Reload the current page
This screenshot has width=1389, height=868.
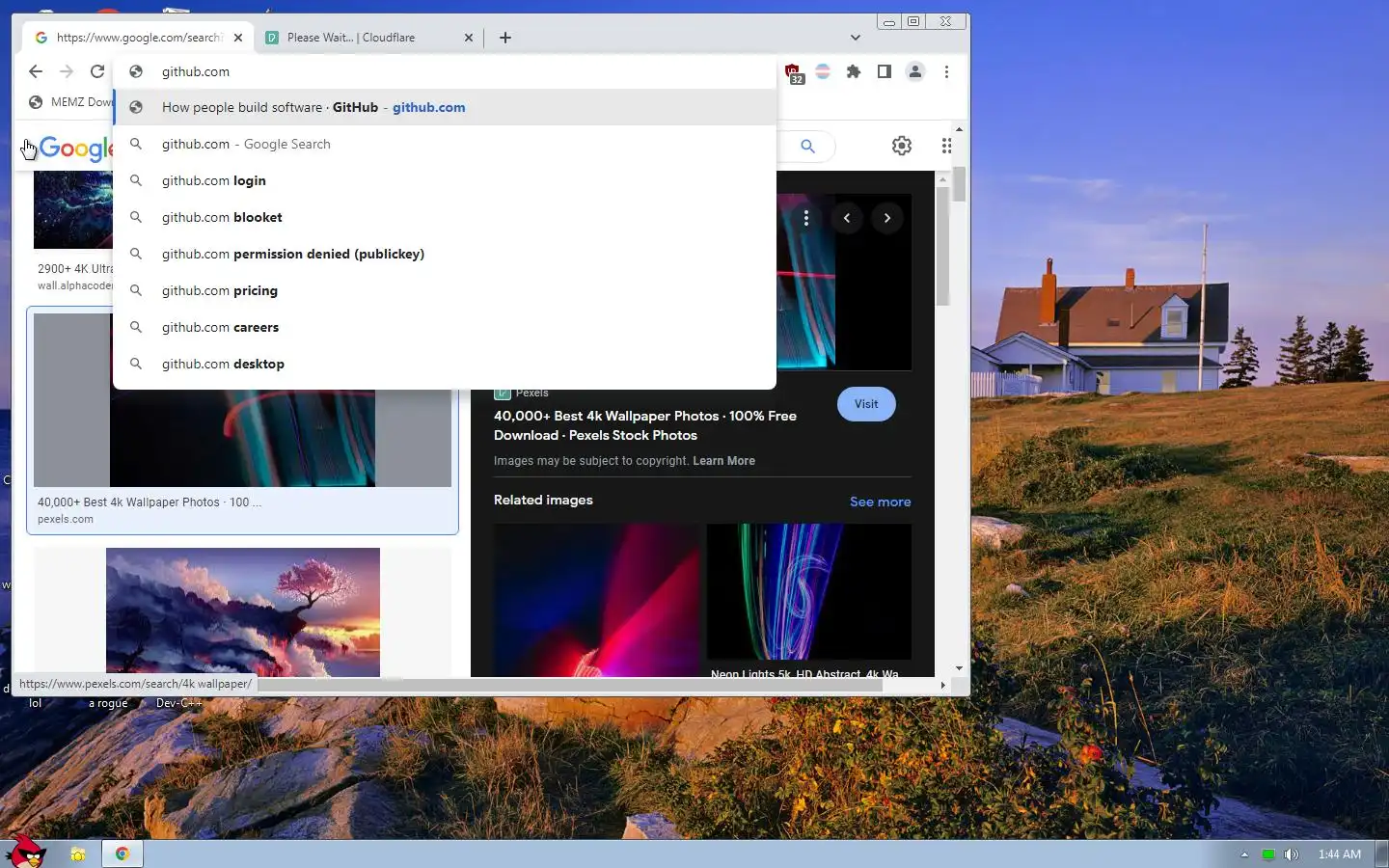click(x=97, y=71)
